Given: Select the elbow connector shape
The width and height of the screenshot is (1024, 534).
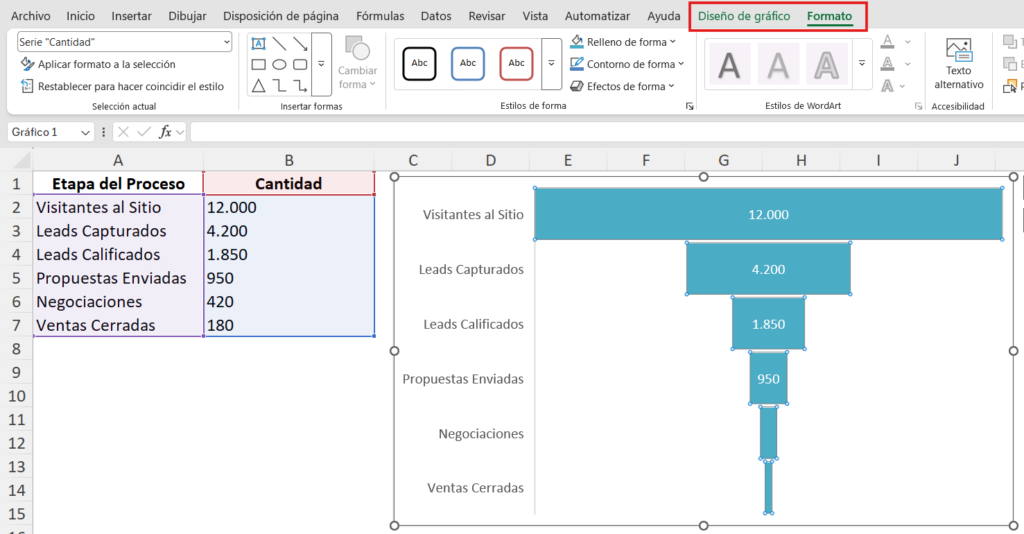Looking at the screenshot, I should (x=280, y=86).
